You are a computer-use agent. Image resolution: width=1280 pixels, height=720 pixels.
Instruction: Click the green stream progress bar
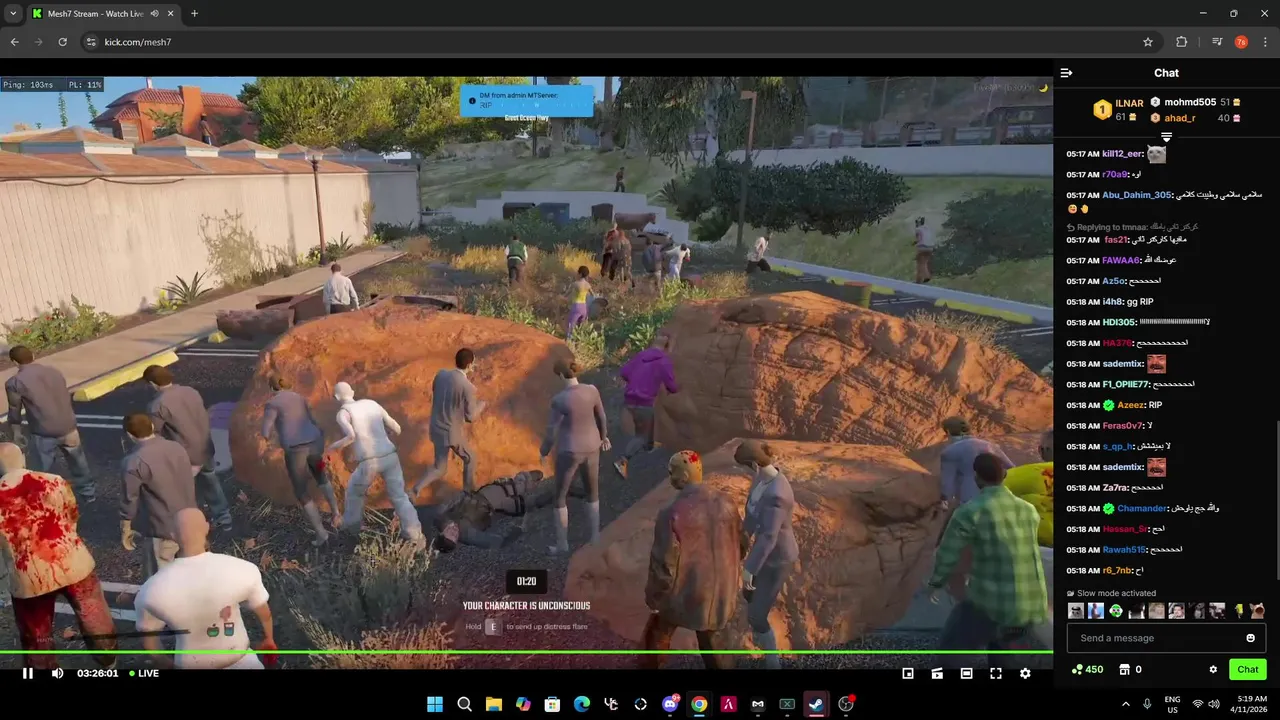tap(526, 652)
